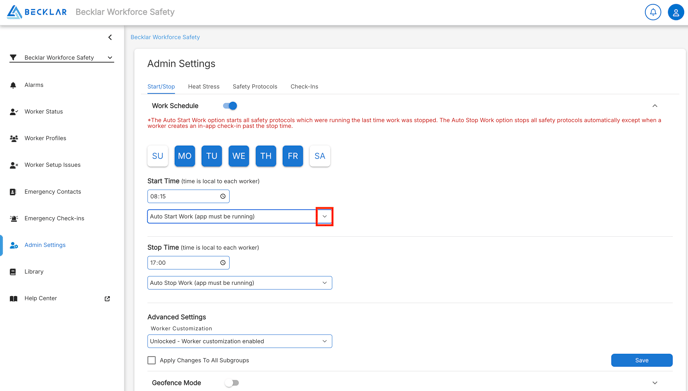Open the user account avatar icon

coord(676,12)
